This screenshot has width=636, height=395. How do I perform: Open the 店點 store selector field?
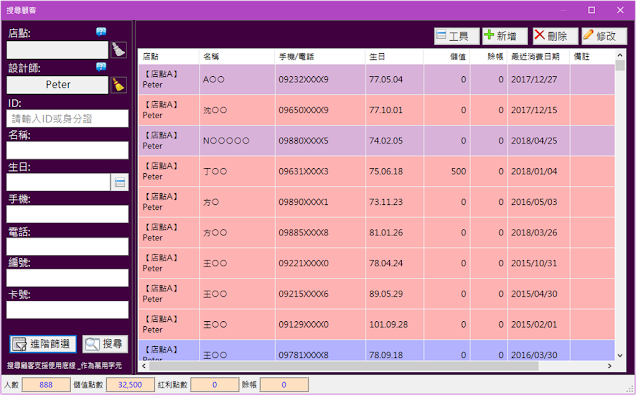pyautogui.click(x=58, y=50)
